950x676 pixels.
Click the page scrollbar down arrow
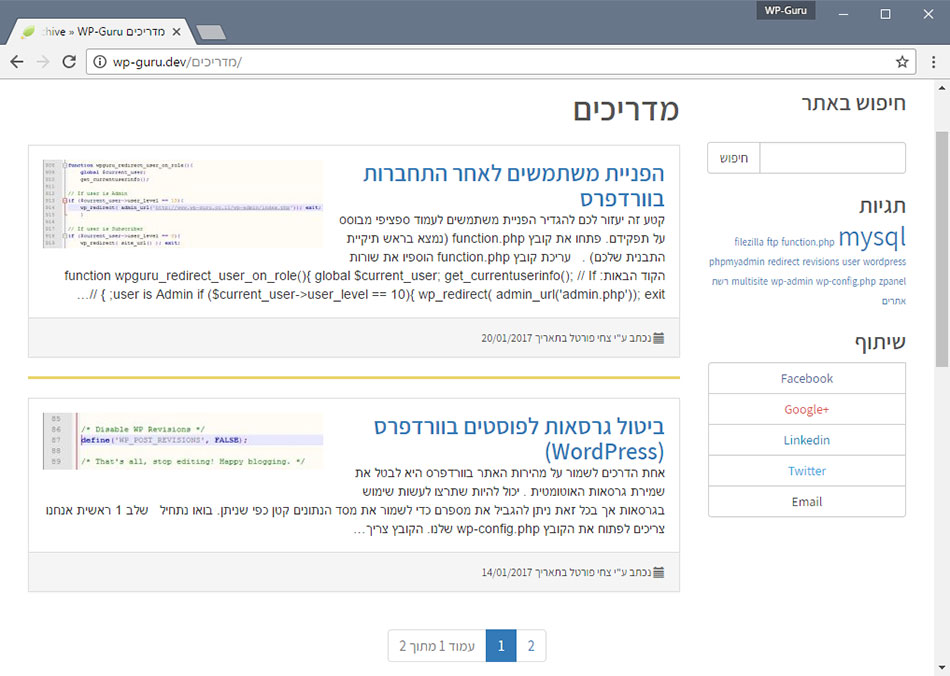[x=942, y=668]
